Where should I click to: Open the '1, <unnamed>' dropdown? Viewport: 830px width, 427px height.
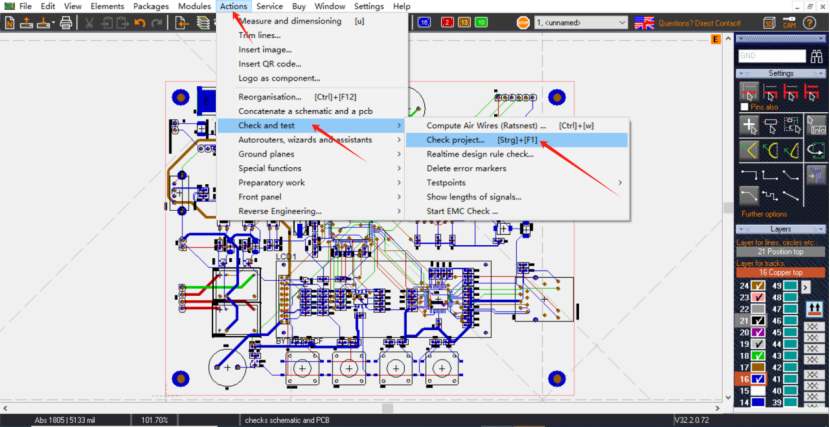[x=580, y=23]
